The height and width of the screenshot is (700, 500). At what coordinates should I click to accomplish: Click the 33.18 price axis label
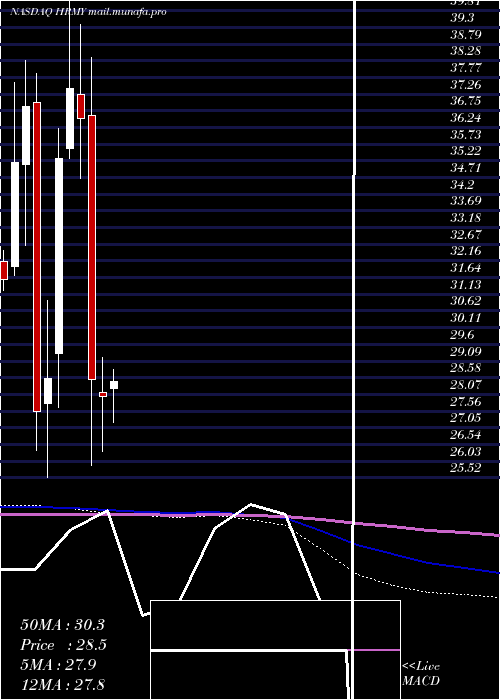pyautogui.click(x=466, y=218)
